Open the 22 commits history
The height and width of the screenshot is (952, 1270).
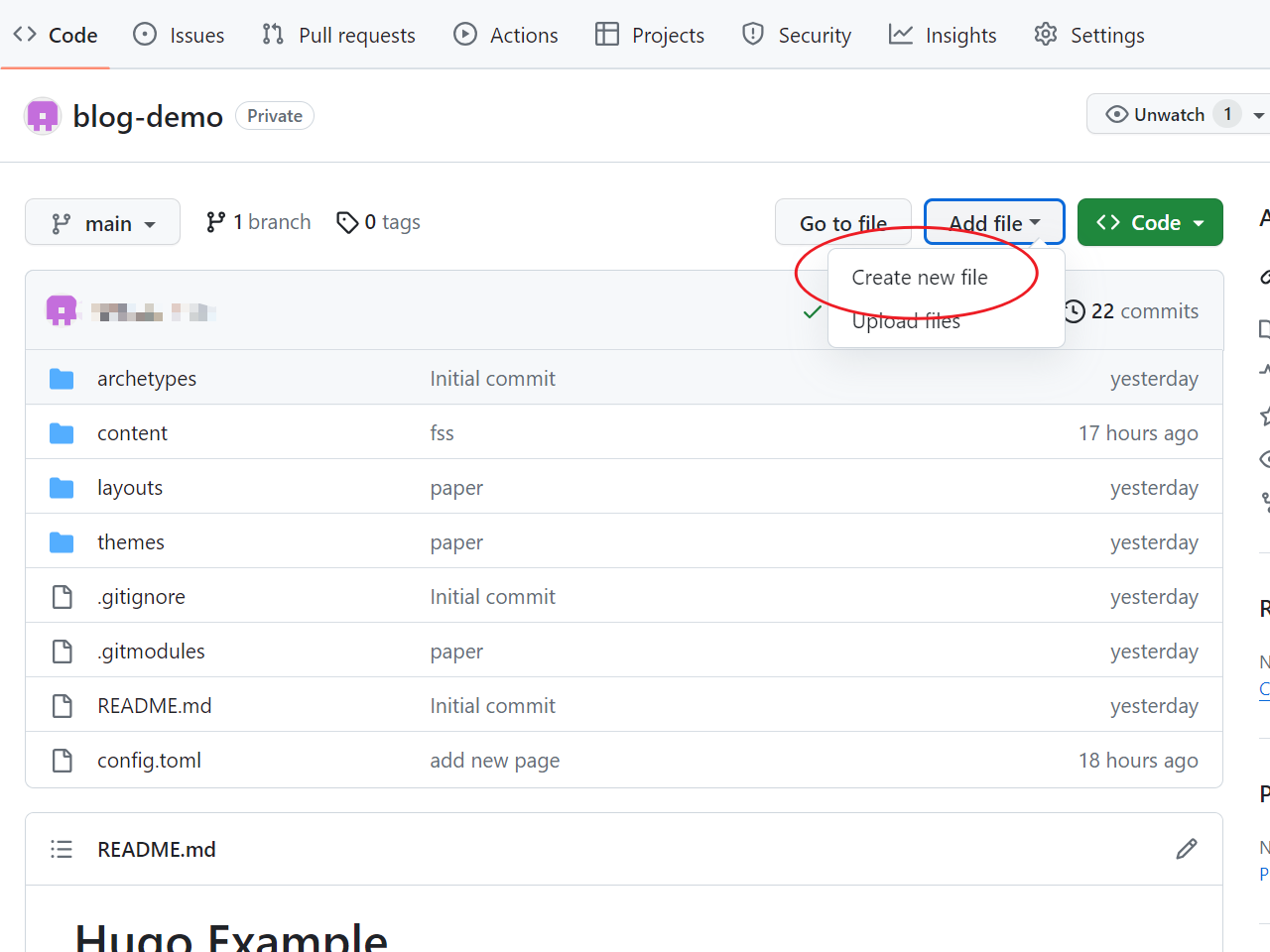coord(1131,311)
